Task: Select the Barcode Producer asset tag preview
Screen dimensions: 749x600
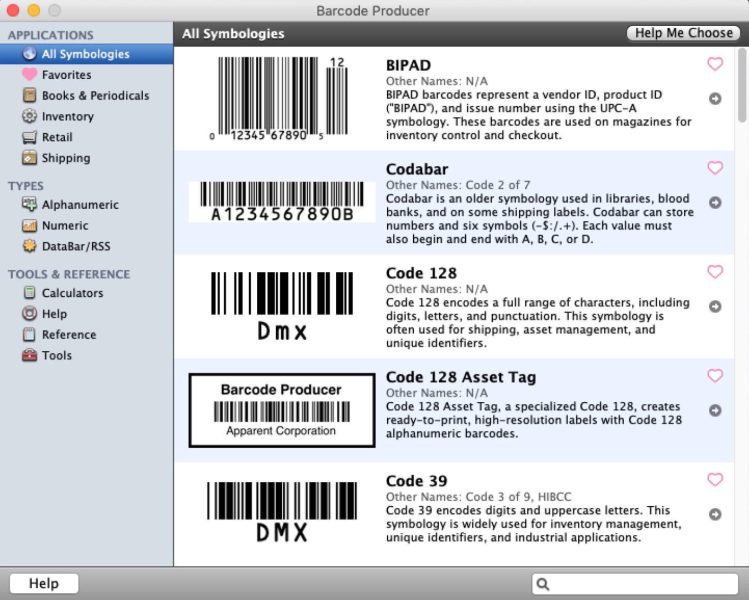Action: coord(282,410)
